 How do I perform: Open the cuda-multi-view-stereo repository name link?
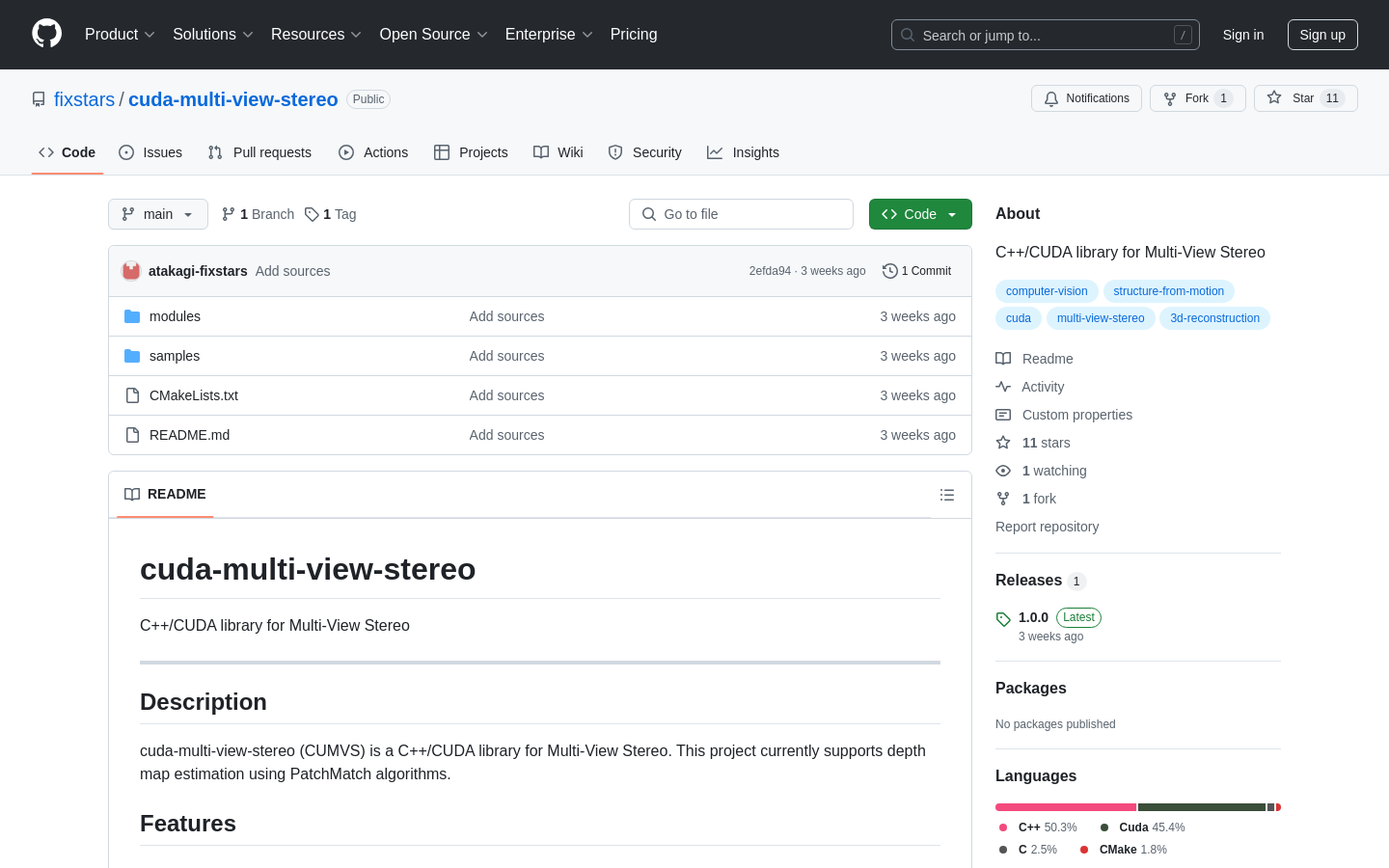point(233,99)
